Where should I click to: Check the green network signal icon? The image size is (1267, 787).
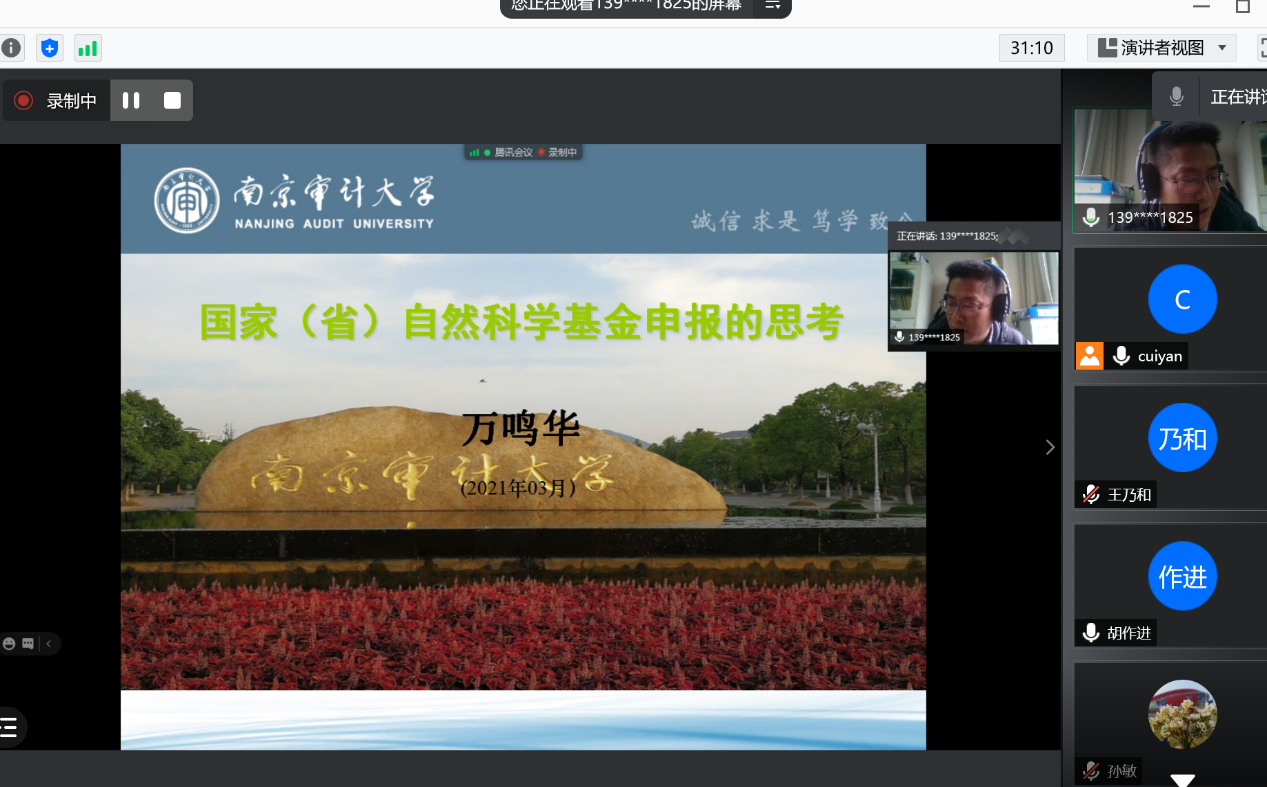pos(88,48)
